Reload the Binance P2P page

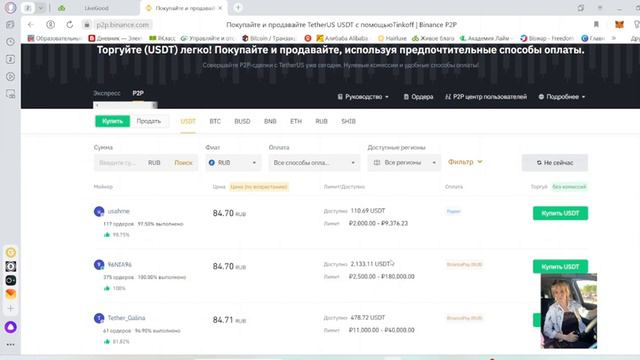click(x=70, y=24)
